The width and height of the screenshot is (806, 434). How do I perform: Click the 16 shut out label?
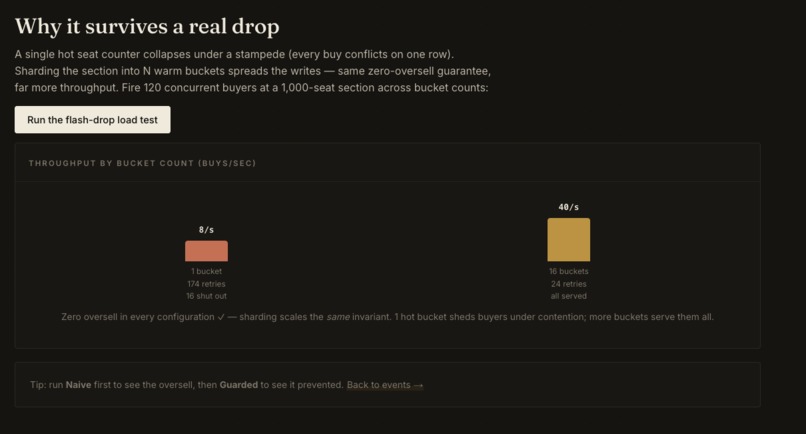pos(207,296)
